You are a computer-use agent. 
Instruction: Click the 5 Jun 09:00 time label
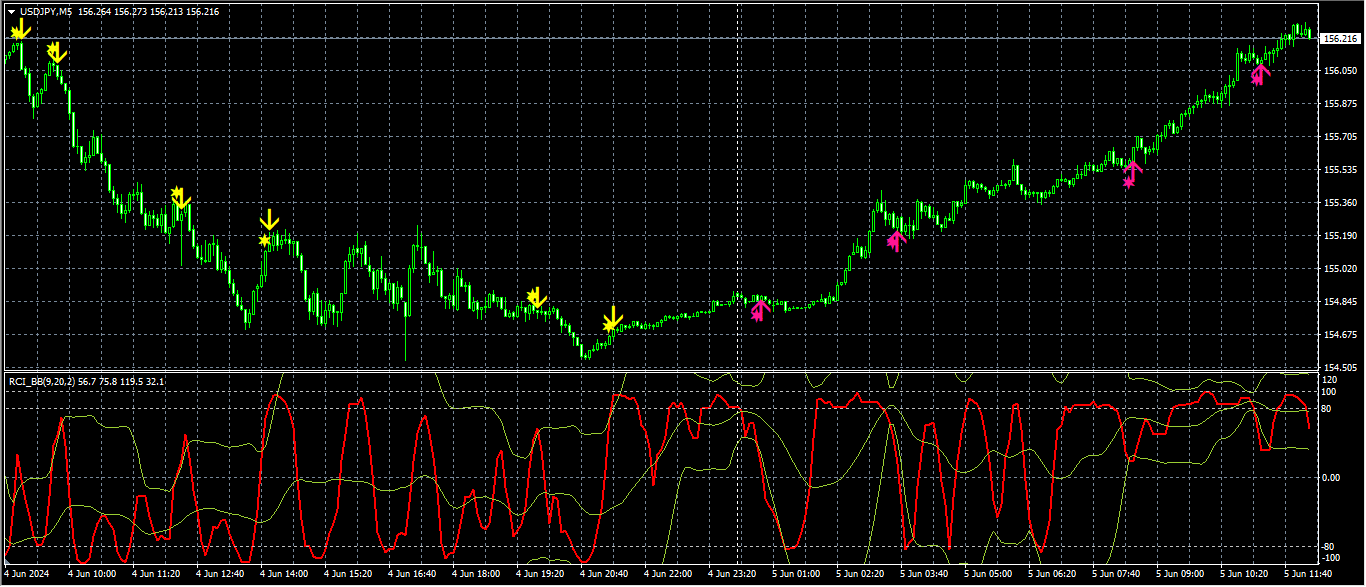1180,575
